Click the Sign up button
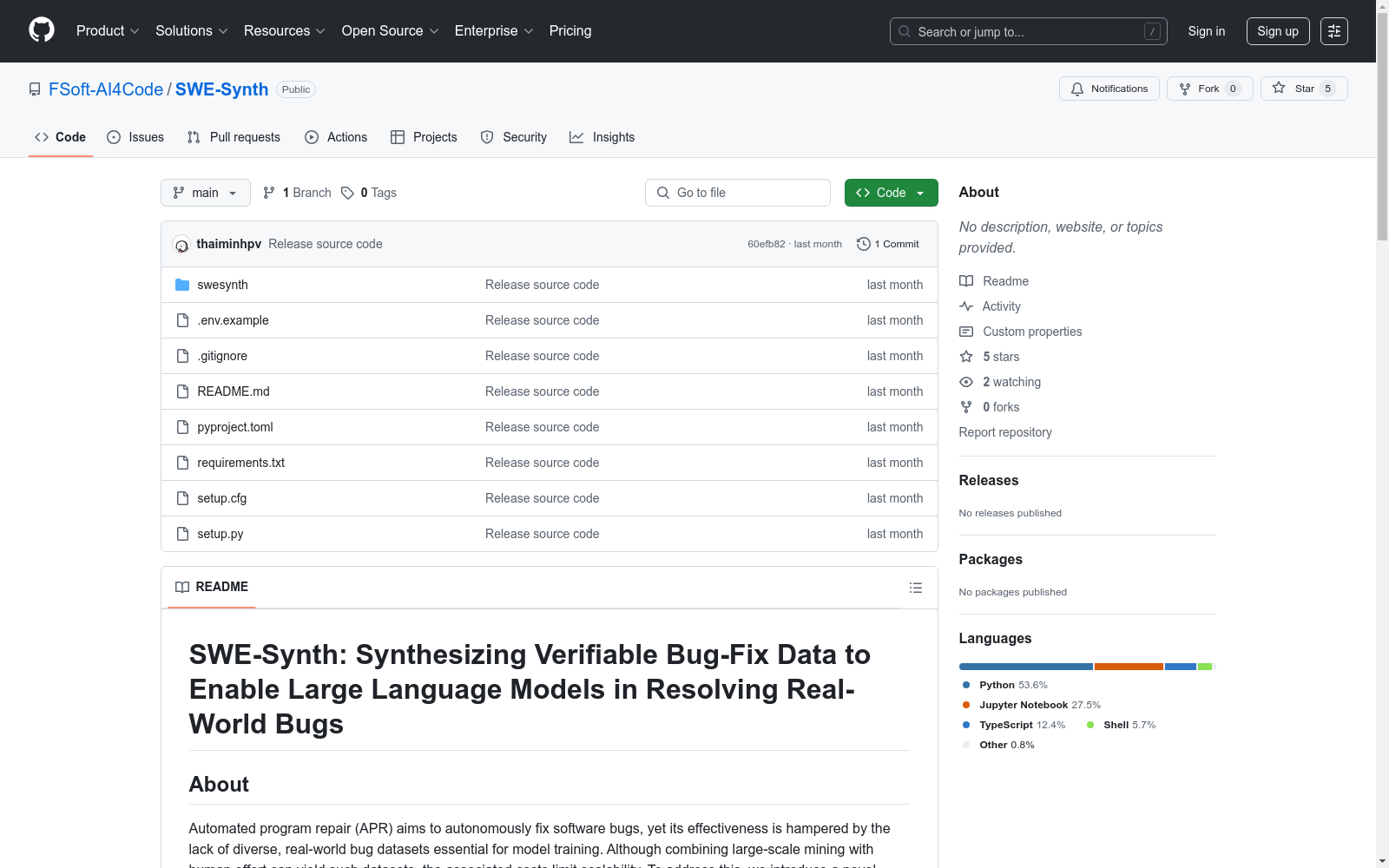Viewport: 1389px width, 868px height. pos(1278,31)
